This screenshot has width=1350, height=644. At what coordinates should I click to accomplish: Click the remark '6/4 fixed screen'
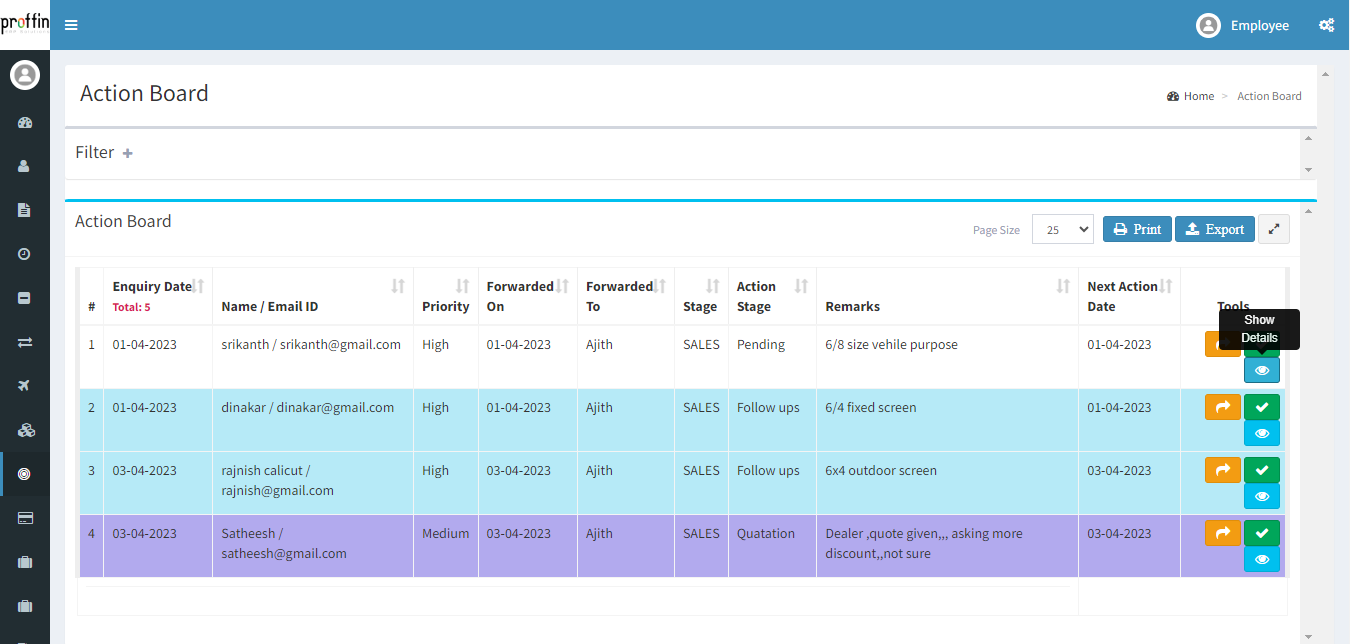click(x=870, y=407)
